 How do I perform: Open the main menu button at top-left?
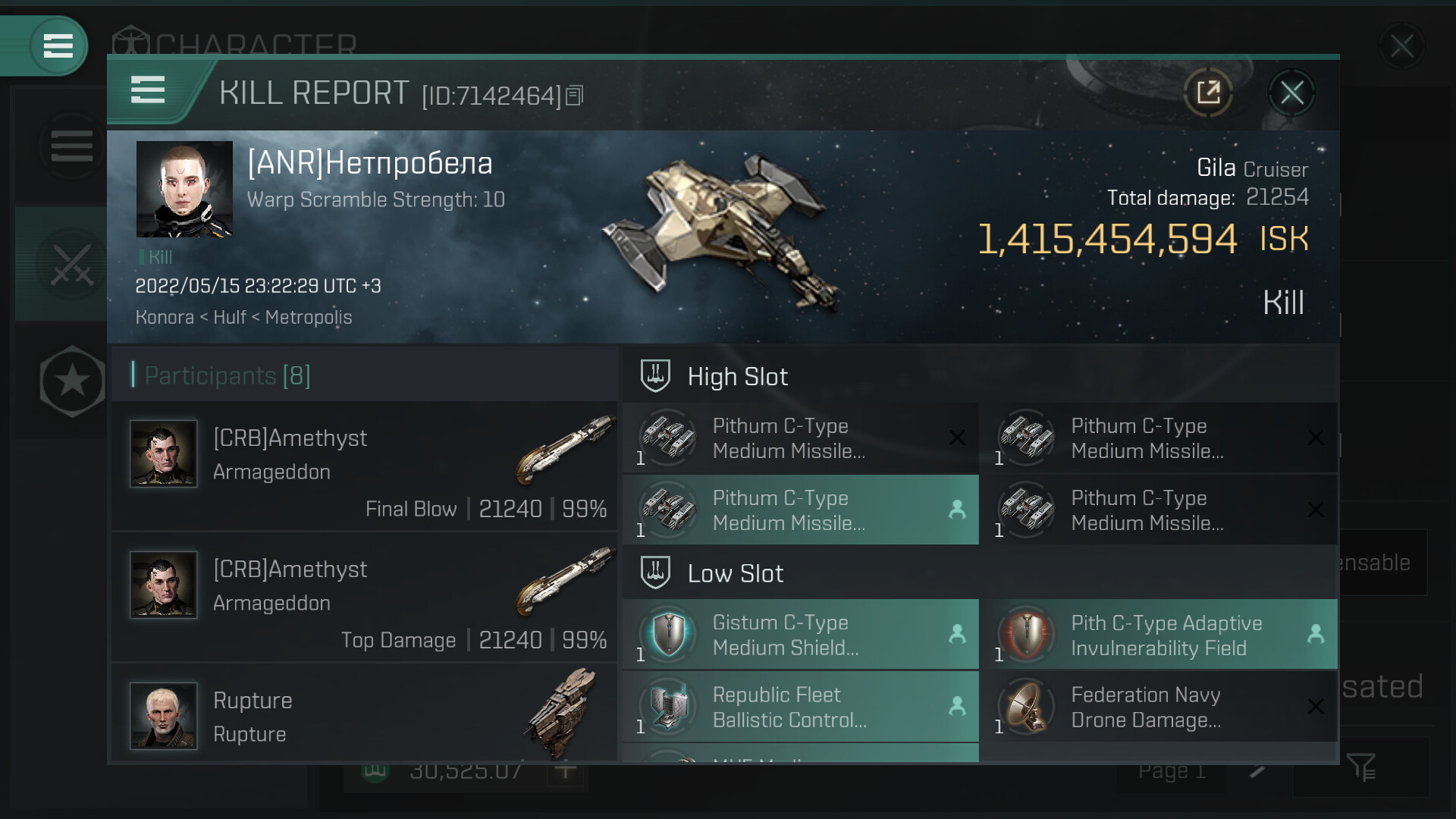pos(58,46)
